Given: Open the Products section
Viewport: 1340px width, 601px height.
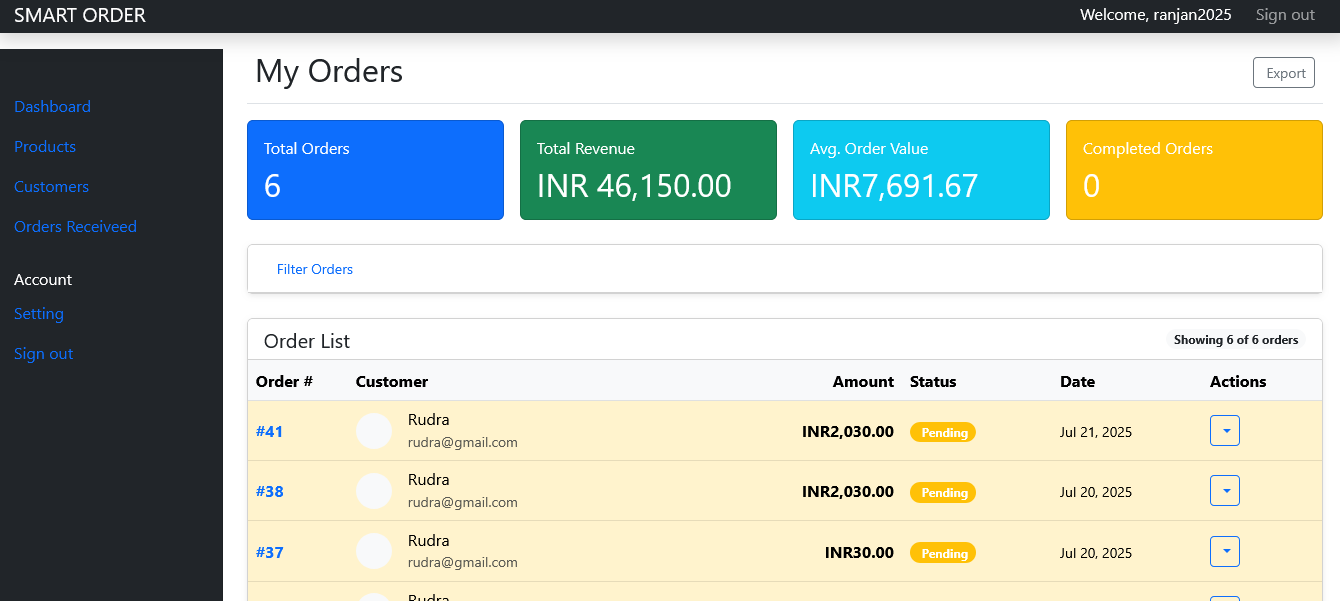Looking at the screenshot, I should pyautogui.click(x=45, y=146).
